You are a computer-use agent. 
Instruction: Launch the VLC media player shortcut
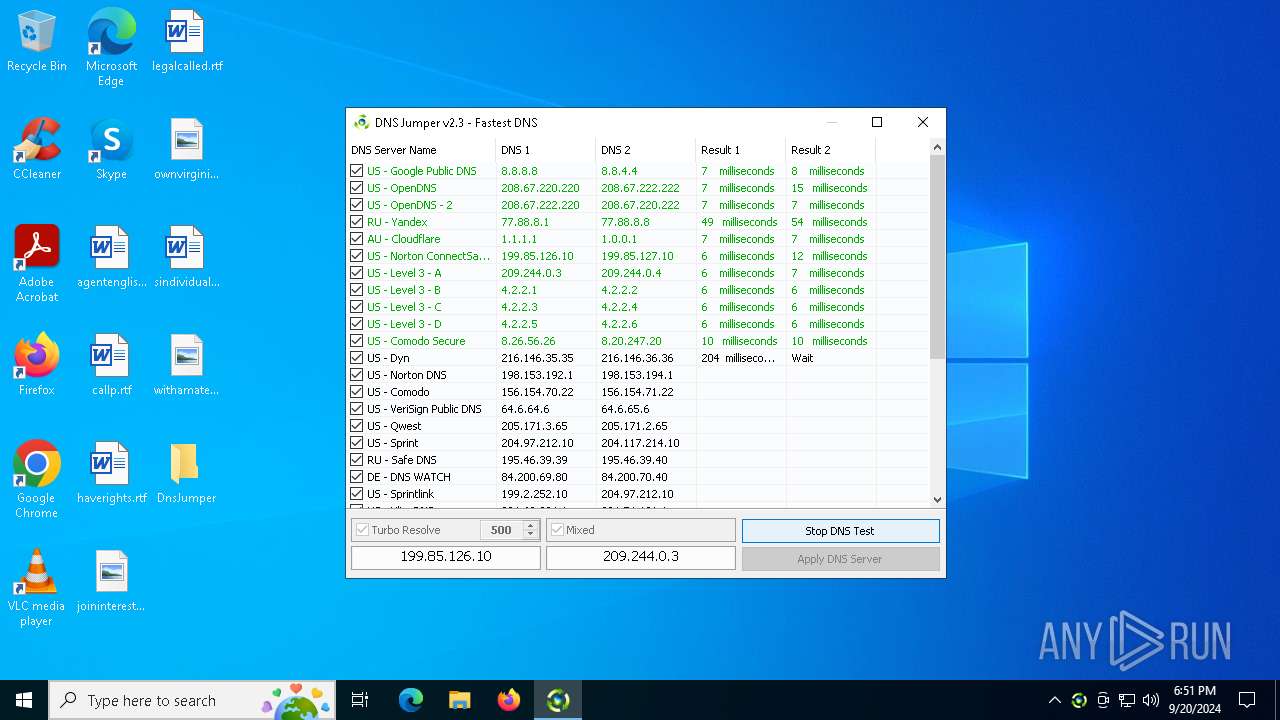[37, 588]
